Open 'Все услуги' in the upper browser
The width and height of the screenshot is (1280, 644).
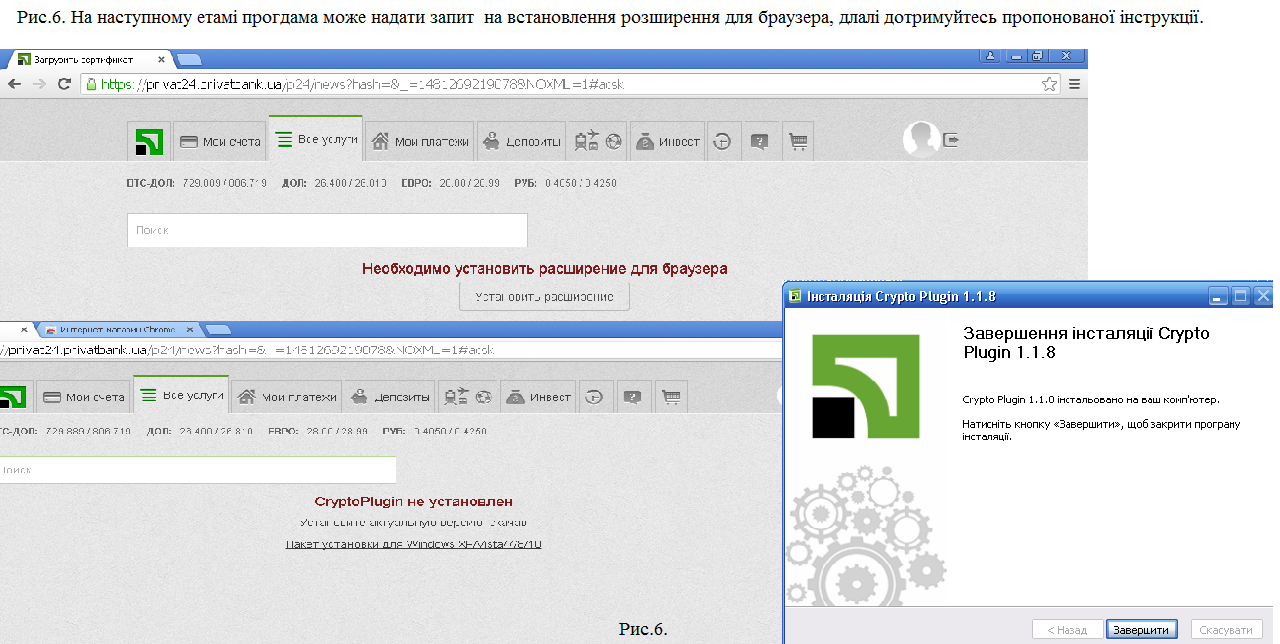click(316, 139)
